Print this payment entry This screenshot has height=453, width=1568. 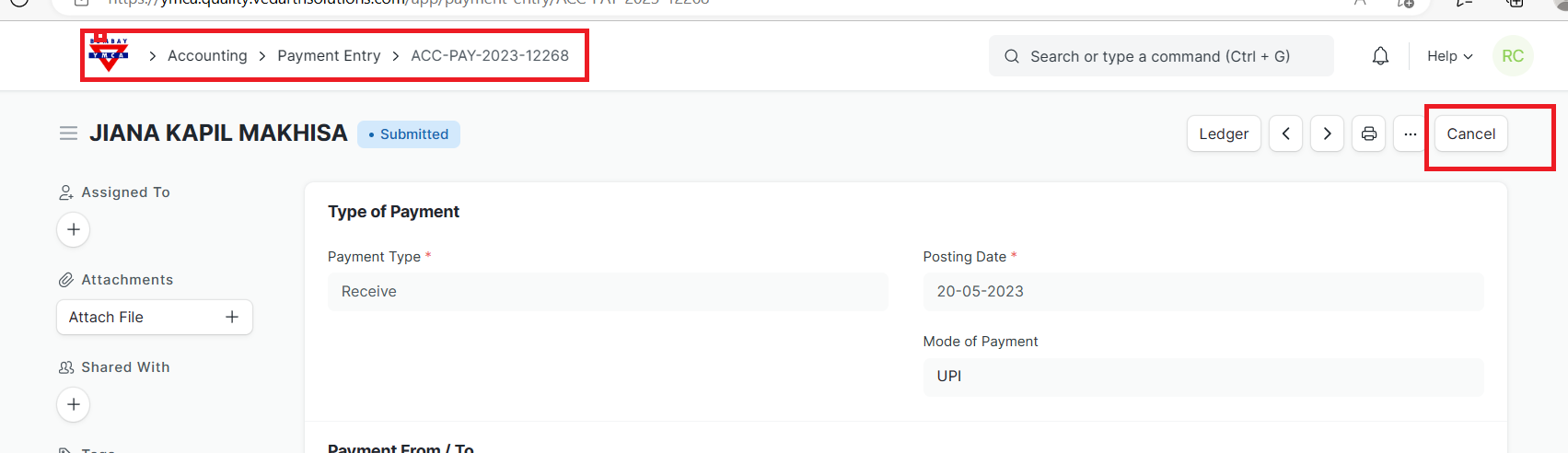pyautogui.click(x=1368, y=134)
